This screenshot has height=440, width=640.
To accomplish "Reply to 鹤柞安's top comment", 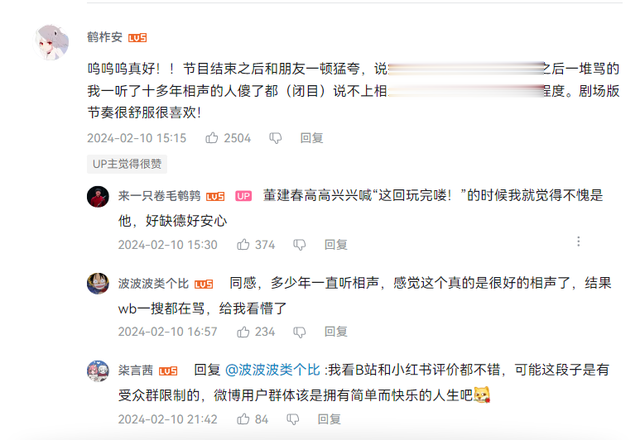I will (312, 138).
